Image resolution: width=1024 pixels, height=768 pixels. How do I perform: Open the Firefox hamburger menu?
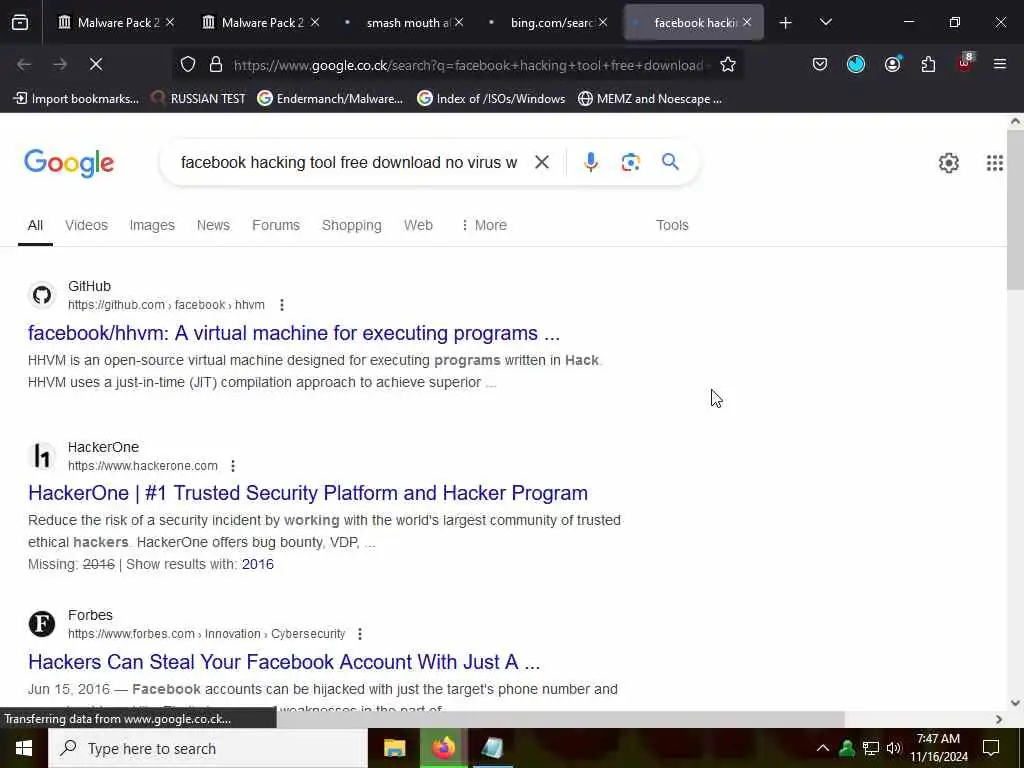coord(1000,64)
